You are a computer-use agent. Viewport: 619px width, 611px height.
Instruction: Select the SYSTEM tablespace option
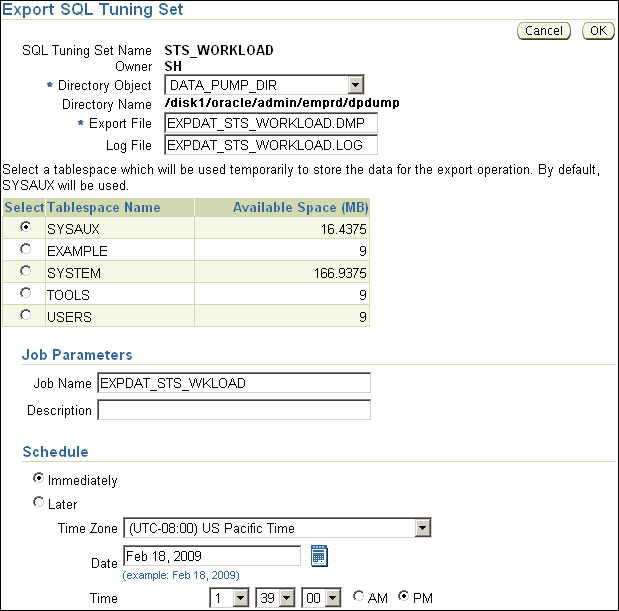[25, 272]
